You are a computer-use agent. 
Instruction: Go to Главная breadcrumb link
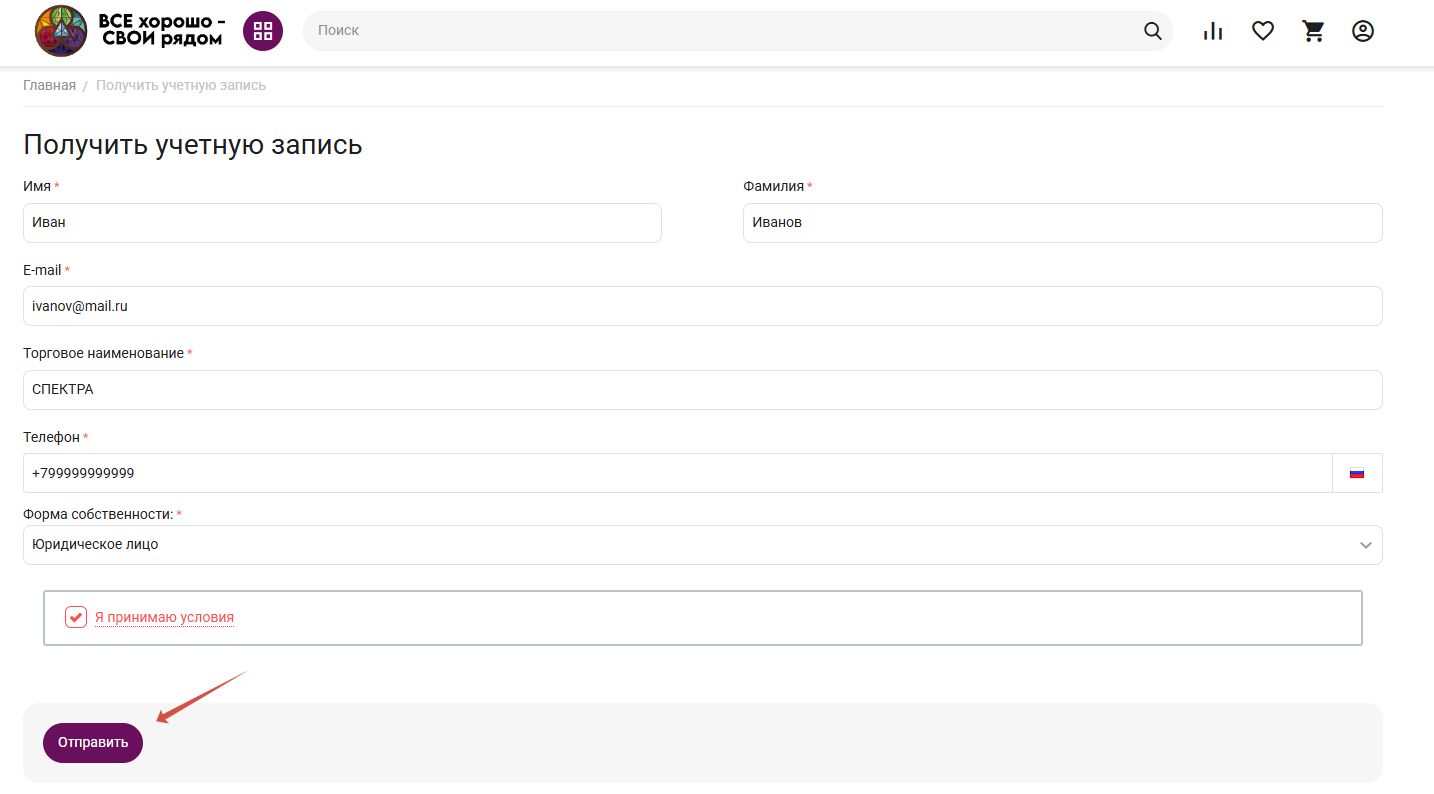(x=49, y=85)
